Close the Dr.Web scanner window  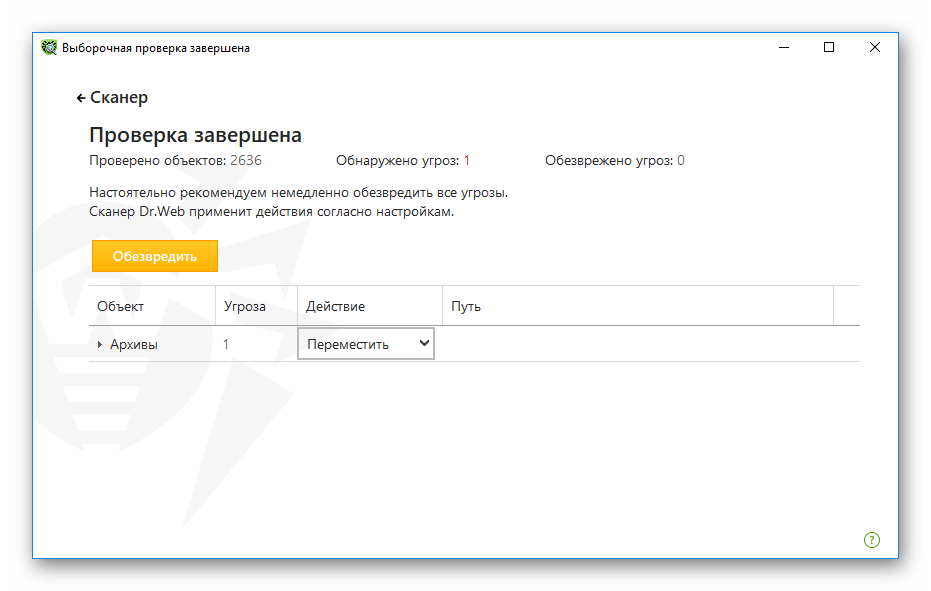pyautogui.click(x=874, y=48)
